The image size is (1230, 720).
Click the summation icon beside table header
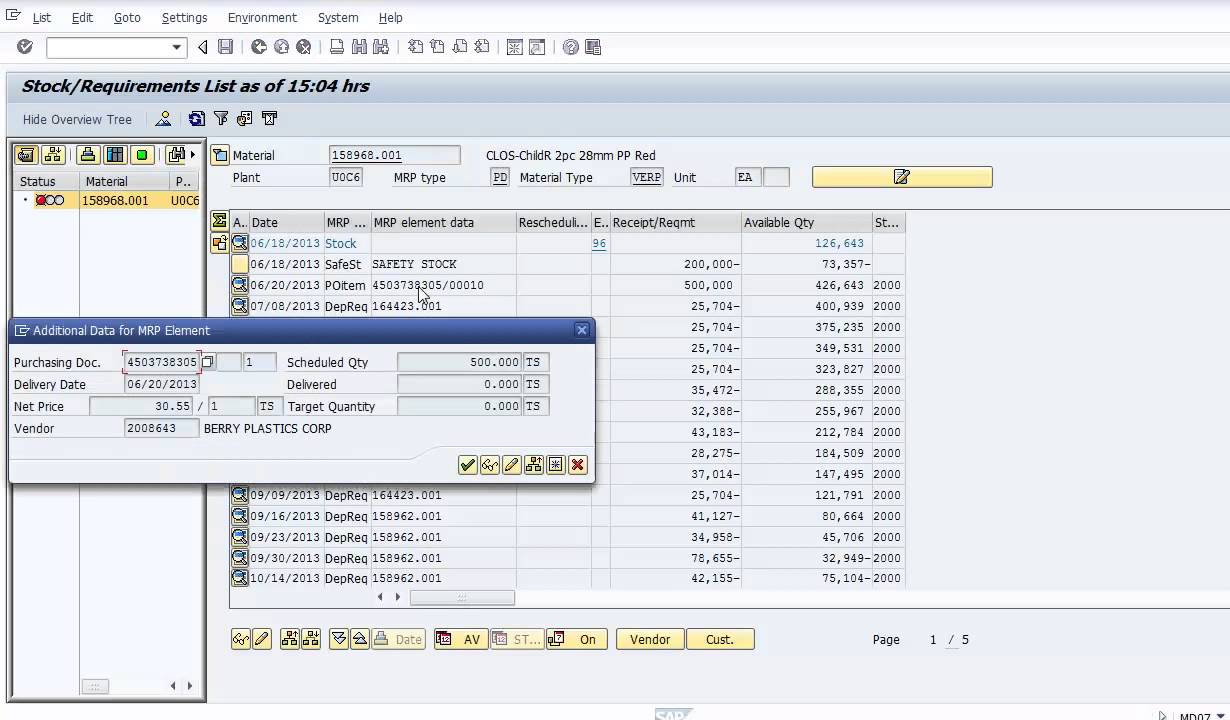tap(219, 222)
